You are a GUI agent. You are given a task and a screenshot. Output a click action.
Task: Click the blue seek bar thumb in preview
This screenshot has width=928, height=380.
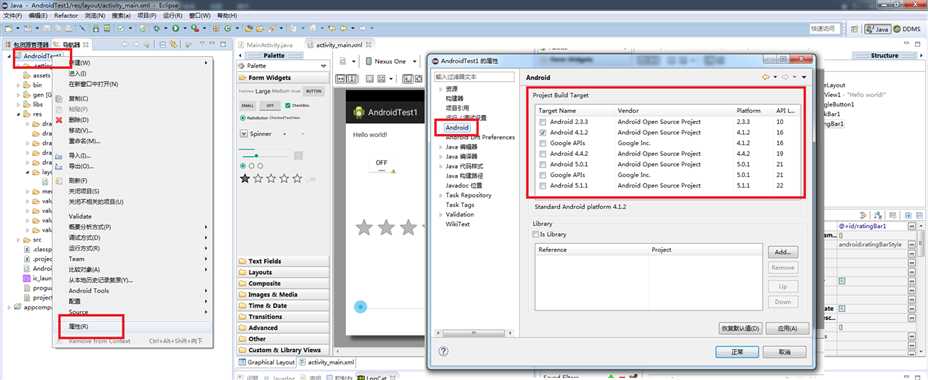point(360,307)
